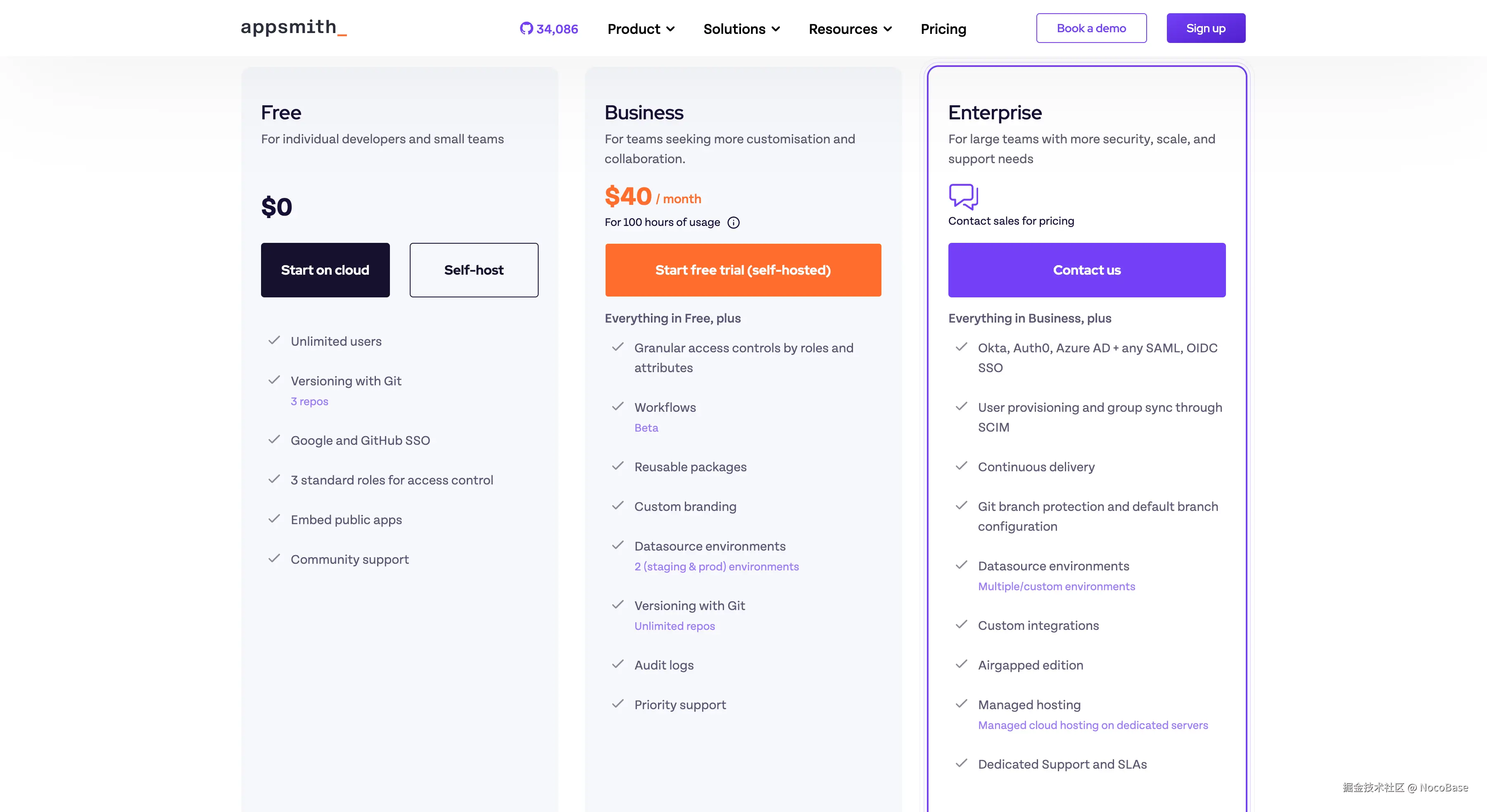1487x812 pixels.
Task: Click the checkmark beside Unlimited users
Action: (x=274, y=340)
